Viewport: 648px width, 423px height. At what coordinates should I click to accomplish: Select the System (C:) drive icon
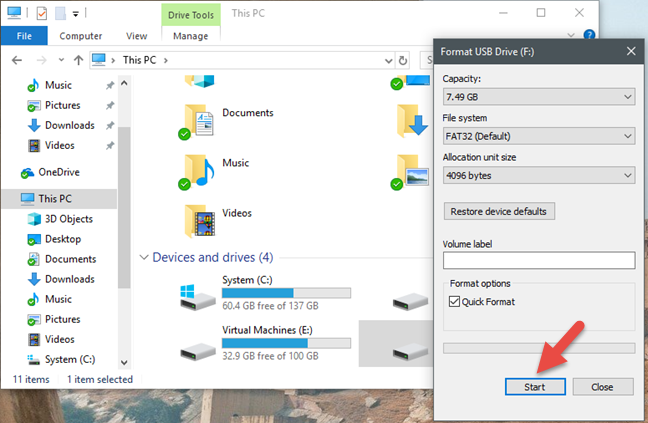coord(197,297)
